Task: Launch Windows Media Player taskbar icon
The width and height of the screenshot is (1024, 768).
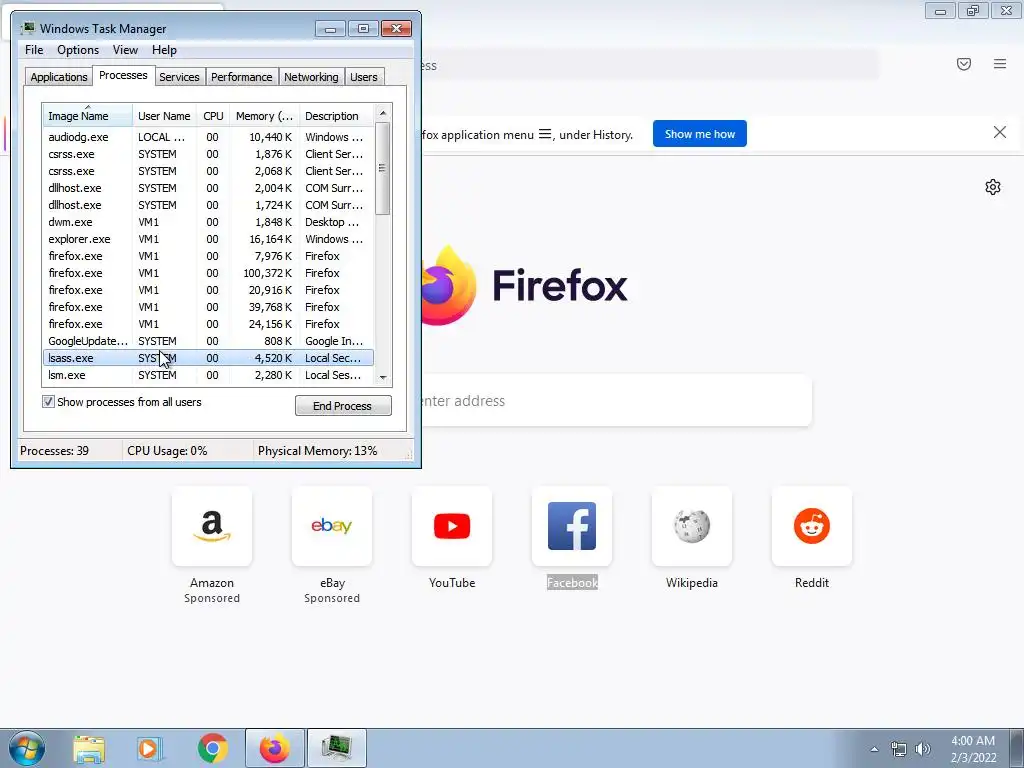Action: pos(150,748)
